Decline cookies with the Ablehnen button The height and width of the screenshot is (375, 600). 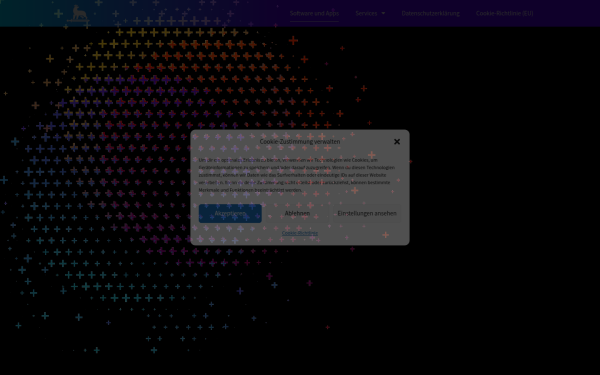[297, 214]
